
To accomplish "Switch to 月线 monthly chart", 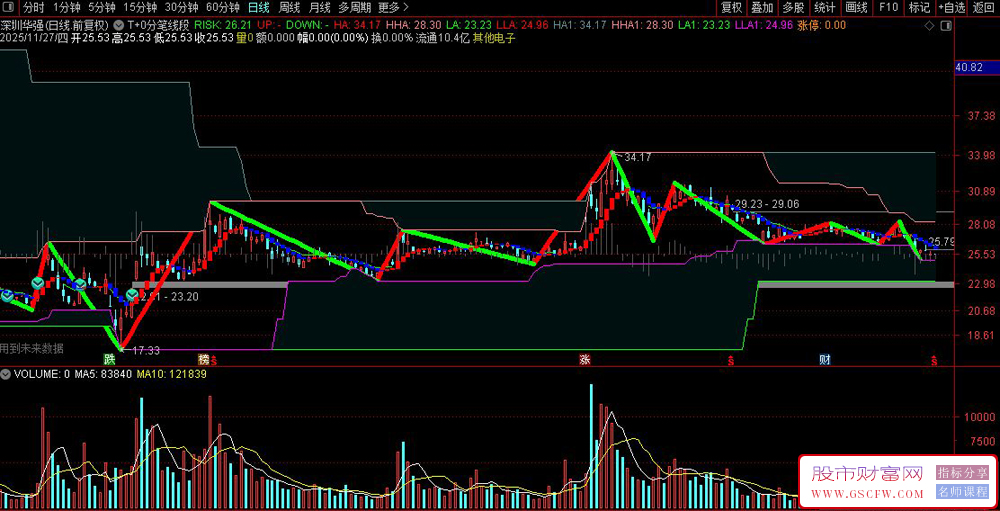I will 320,8.
